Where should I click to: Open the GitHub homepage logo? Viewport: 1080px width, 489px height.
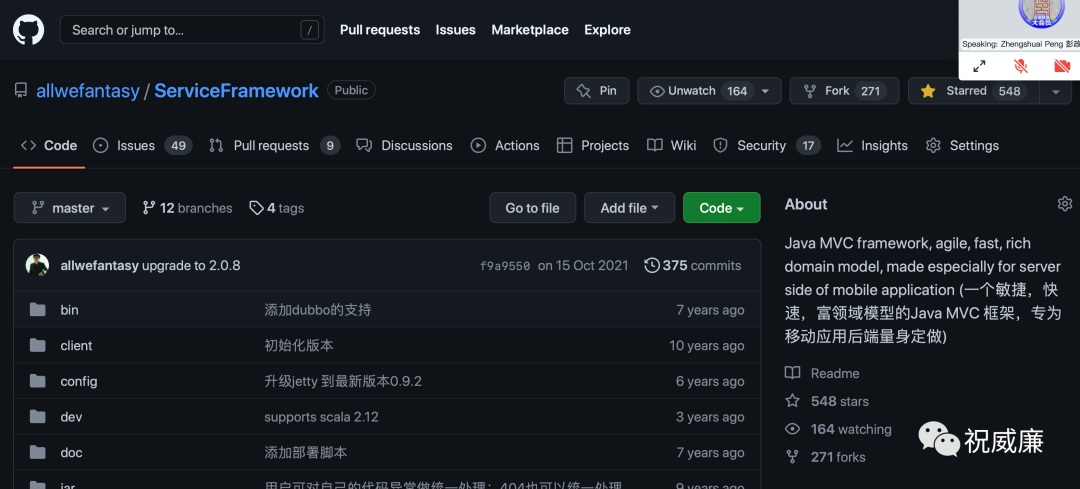pyautogui.click(x=28, y=30)
